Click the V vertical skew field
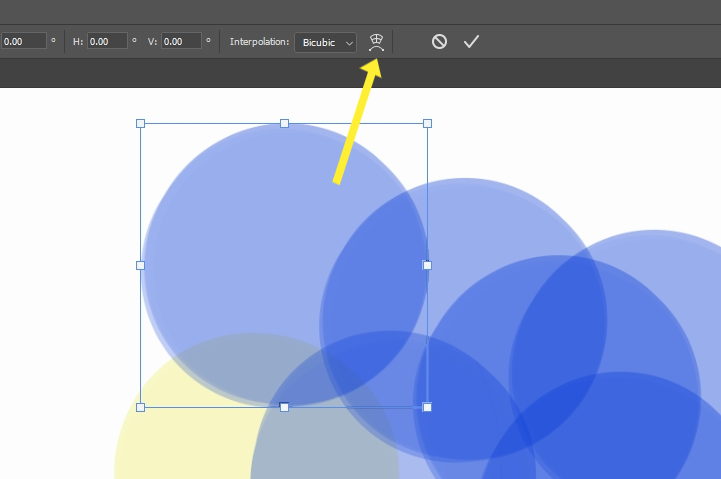 pos(181,41)
